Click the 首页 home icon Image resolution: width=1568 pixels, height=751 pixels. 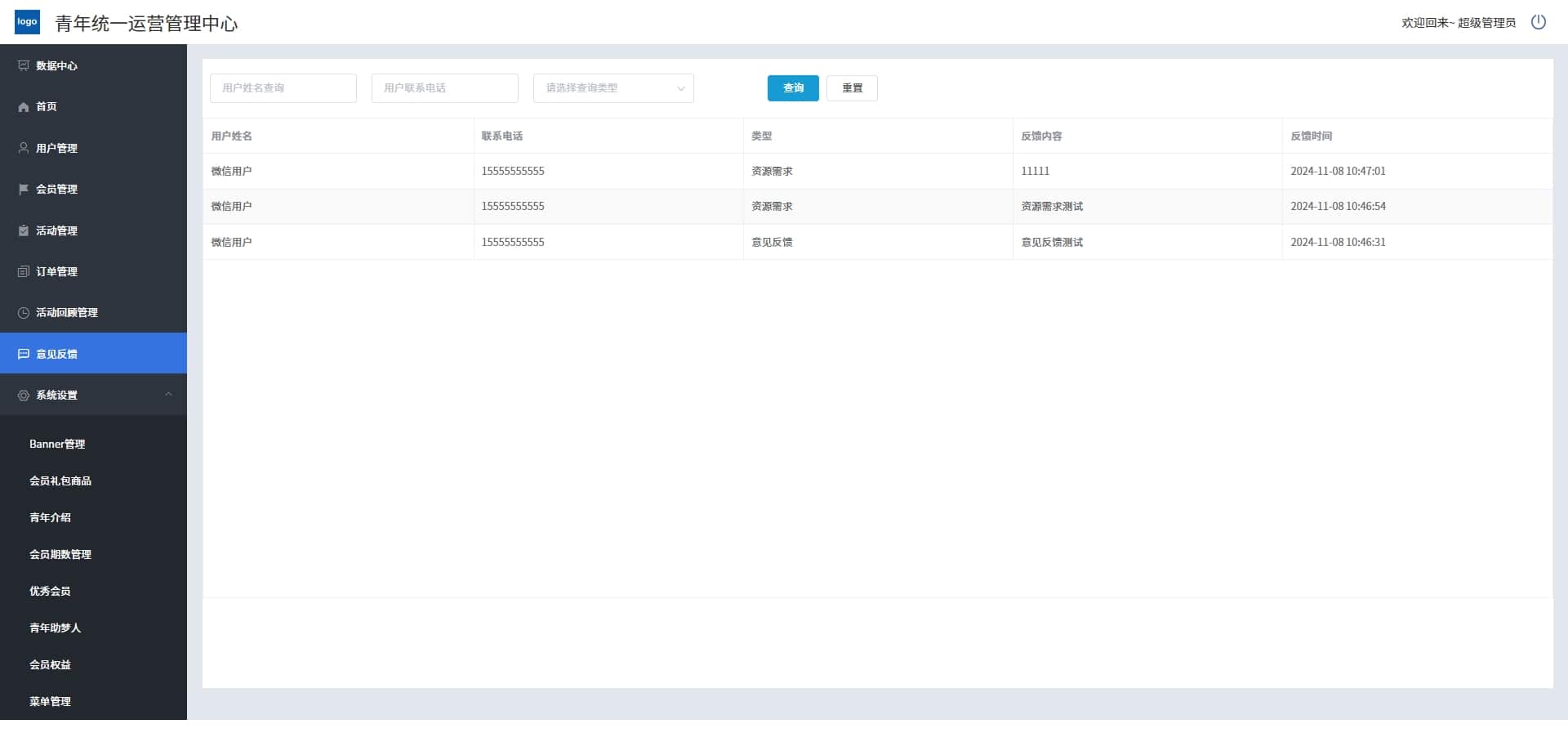[x=24, y=107]
